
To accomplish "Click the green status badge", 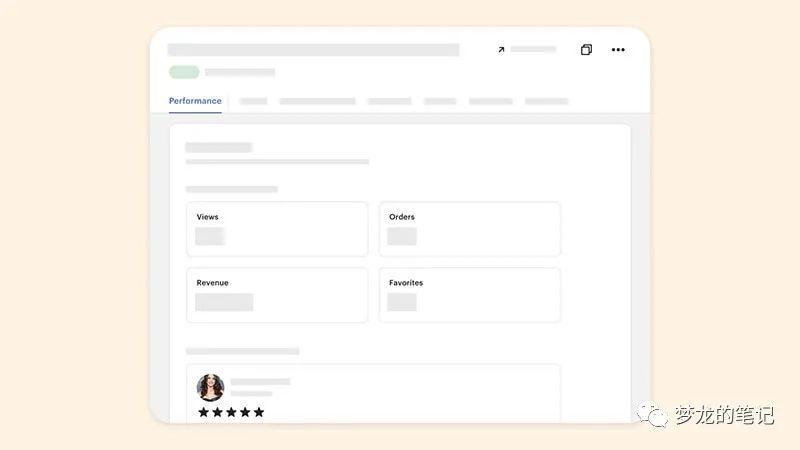I will pos(184,72).
